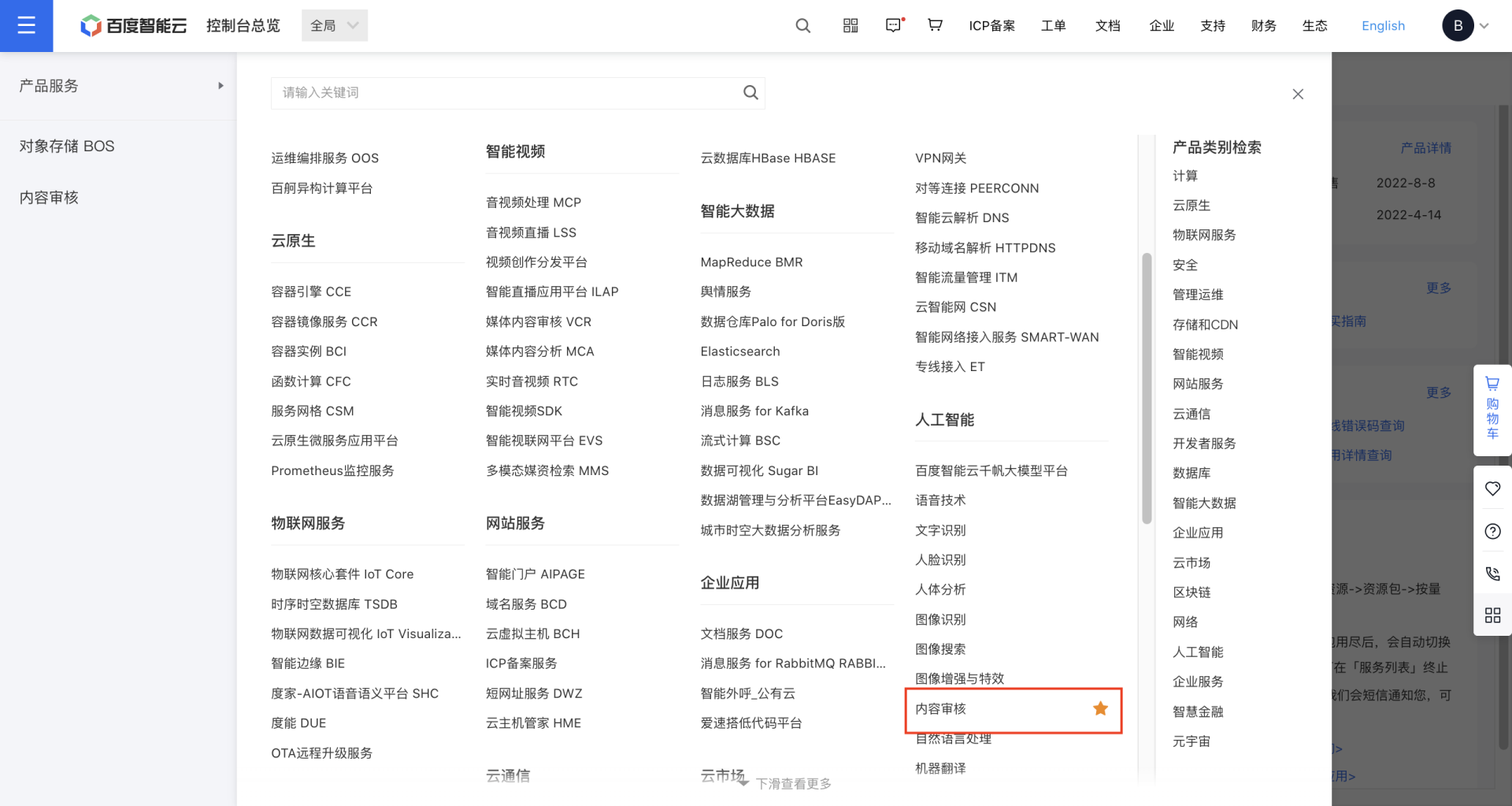Open 容器引擎 CCE service
The width and height of the screenshot is (1512, 806).
pos(311,292)
